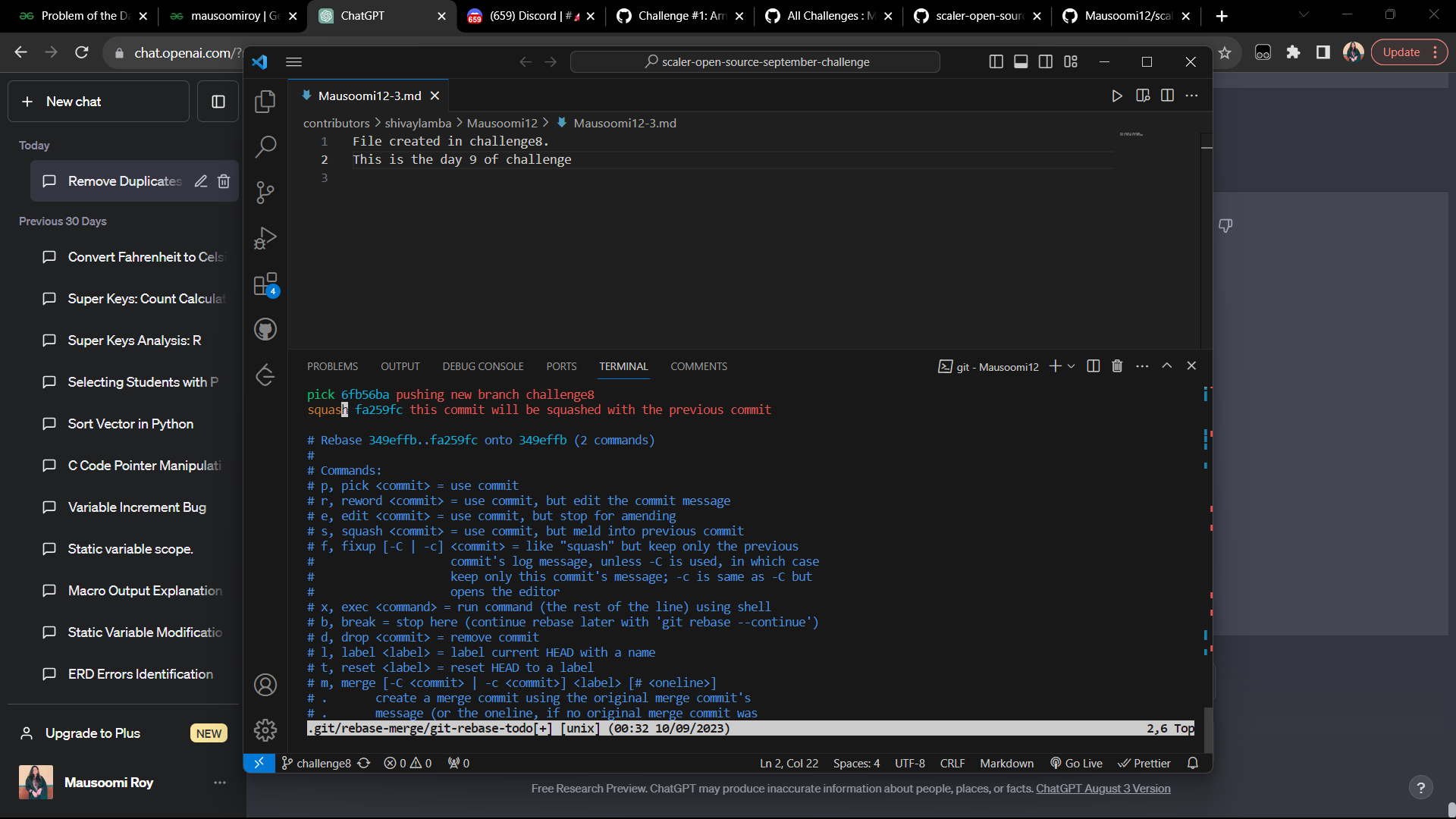The width and height of the screenshot is (1456, 819).
Task: Toggle the primary side bar visibility
Action: [x=996, y=61]
